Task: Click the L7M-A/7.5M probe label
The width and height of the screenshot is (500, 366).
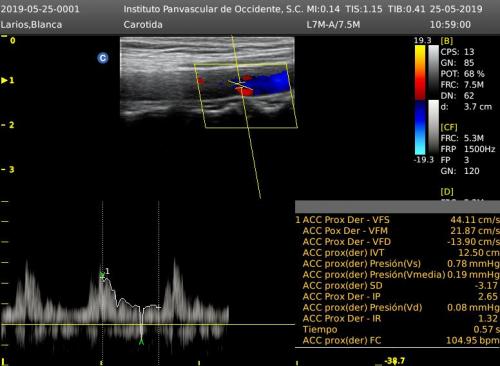Action: pyautogui.click(x=333, y=25)
